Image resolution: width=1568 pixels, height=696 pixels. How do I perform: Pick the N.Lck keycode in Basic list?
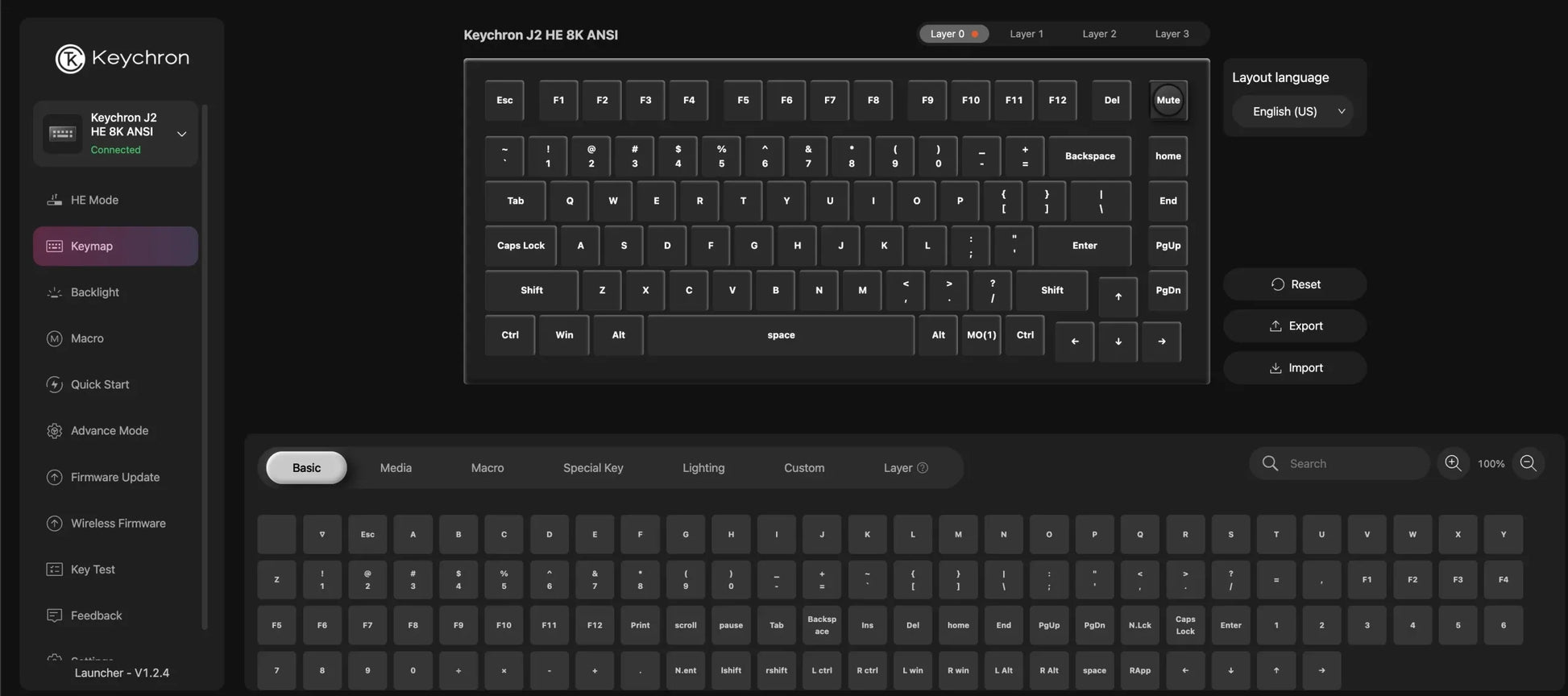(1139, 625)
